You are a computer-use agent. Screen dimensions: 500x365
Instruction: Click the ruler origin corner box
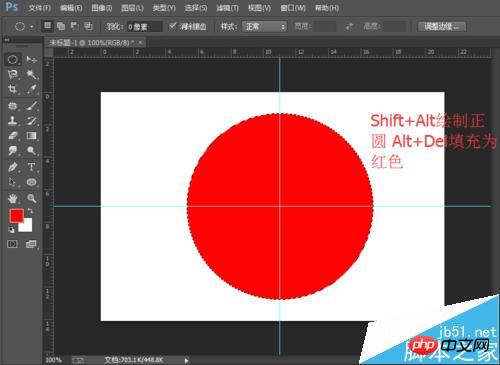coord(49,52)
